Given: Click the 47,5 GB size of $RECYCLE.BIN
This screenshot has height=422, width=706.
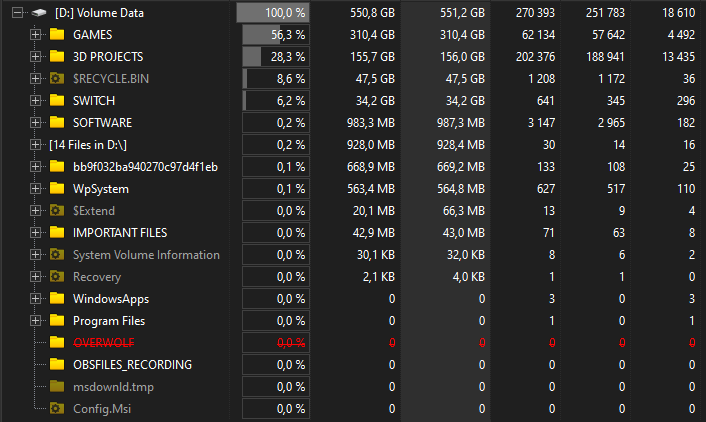Looking at the screenshot, I should (375, 79).
